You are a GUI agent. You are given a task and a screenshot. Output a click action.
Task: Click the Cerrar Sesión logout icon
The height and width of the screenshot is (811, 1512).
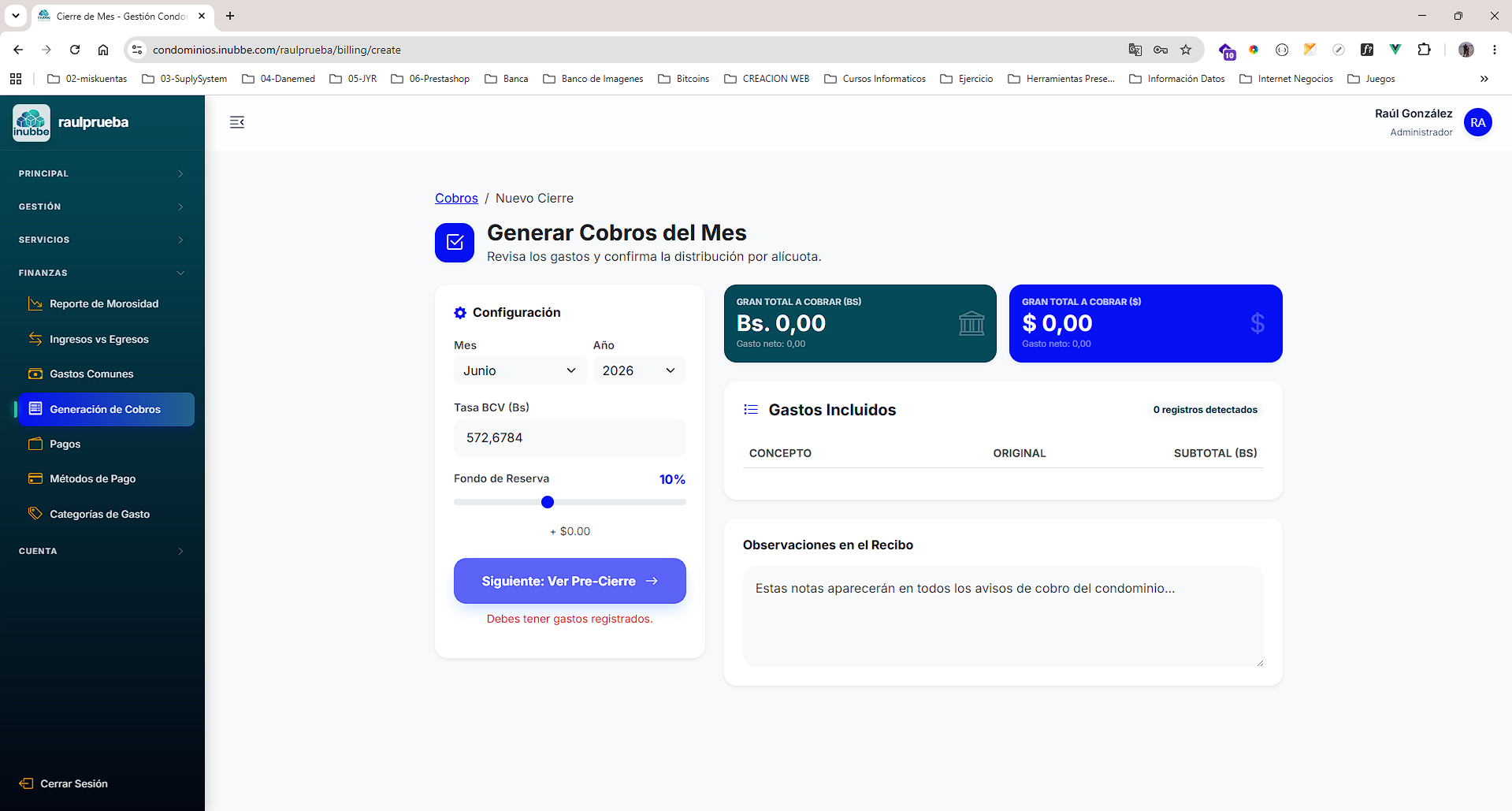pyautogui.click(x=26, y=783)
